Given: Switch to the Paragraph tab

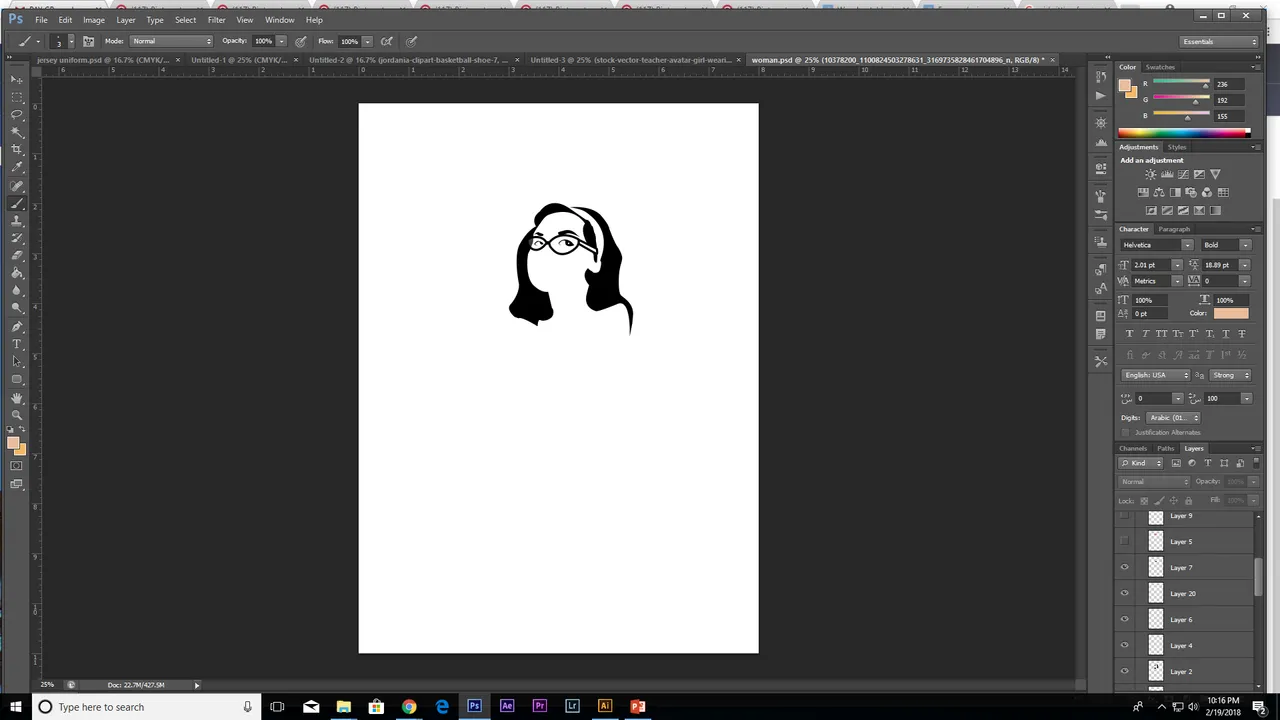Looking at the screenshot, I should coord(1174,229).
